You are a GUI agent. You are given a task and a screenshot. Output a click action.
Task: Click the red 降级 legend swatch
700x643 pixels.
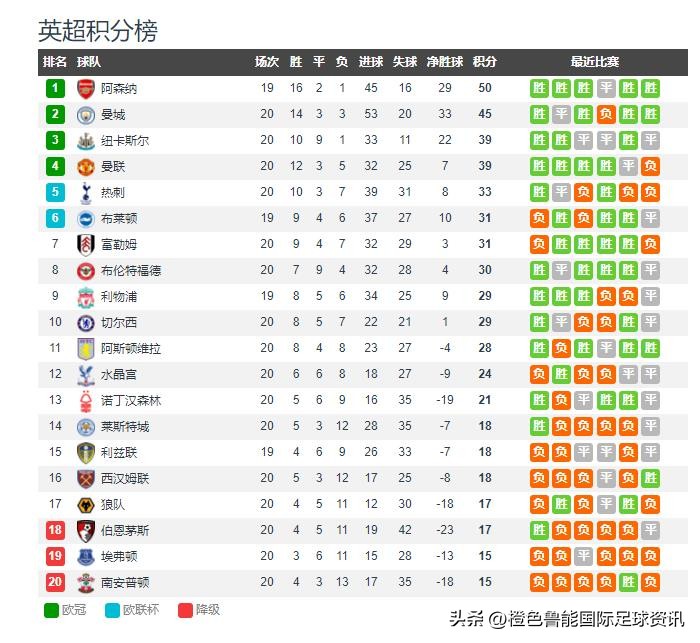[x=185, y=610]
